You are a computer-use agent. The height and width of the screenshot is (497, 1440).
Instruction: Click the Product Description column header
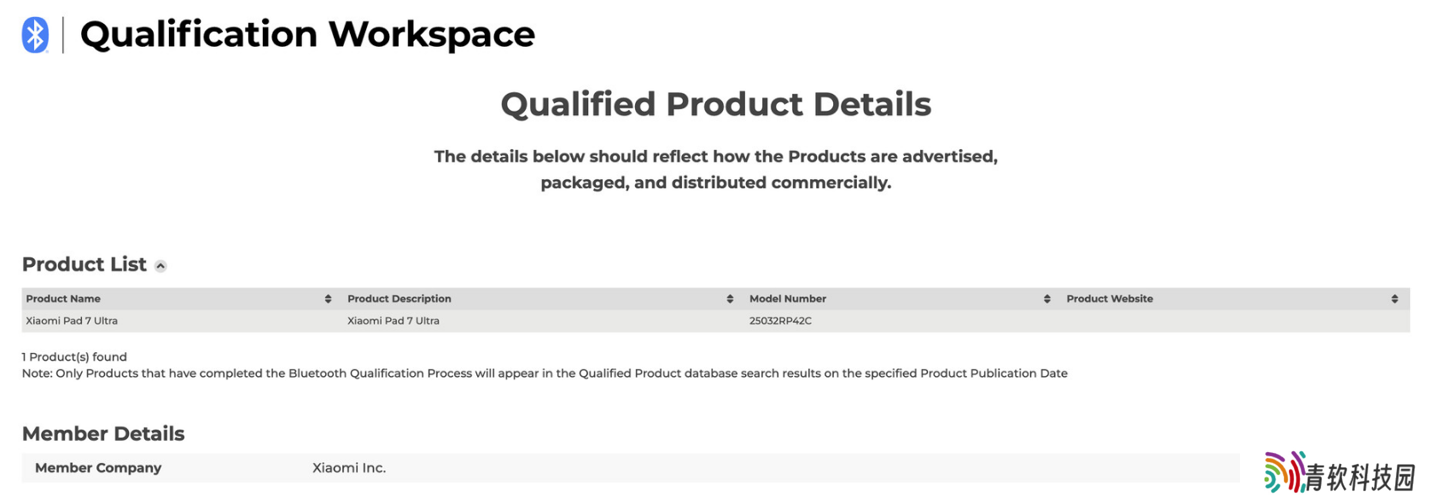399,299
